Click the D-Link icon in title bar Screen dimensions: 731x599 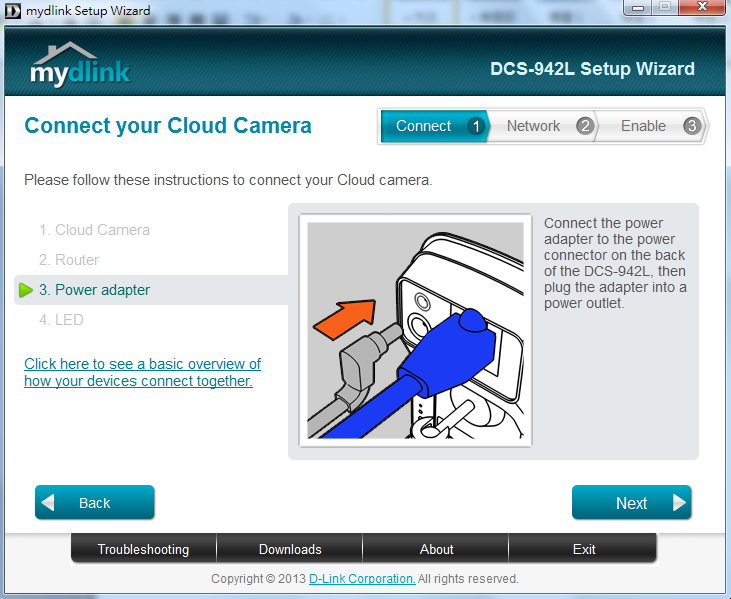[12, 10]
